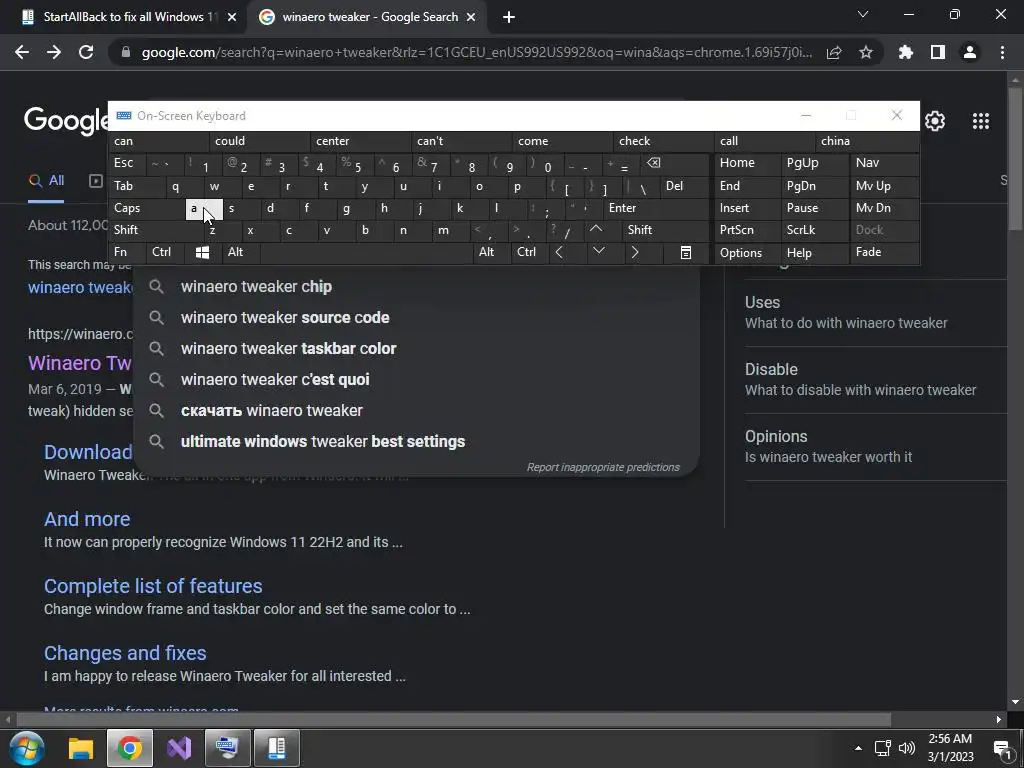Share this page icon in address bar
1024x768 pixels.
click(x=834, y=52)
